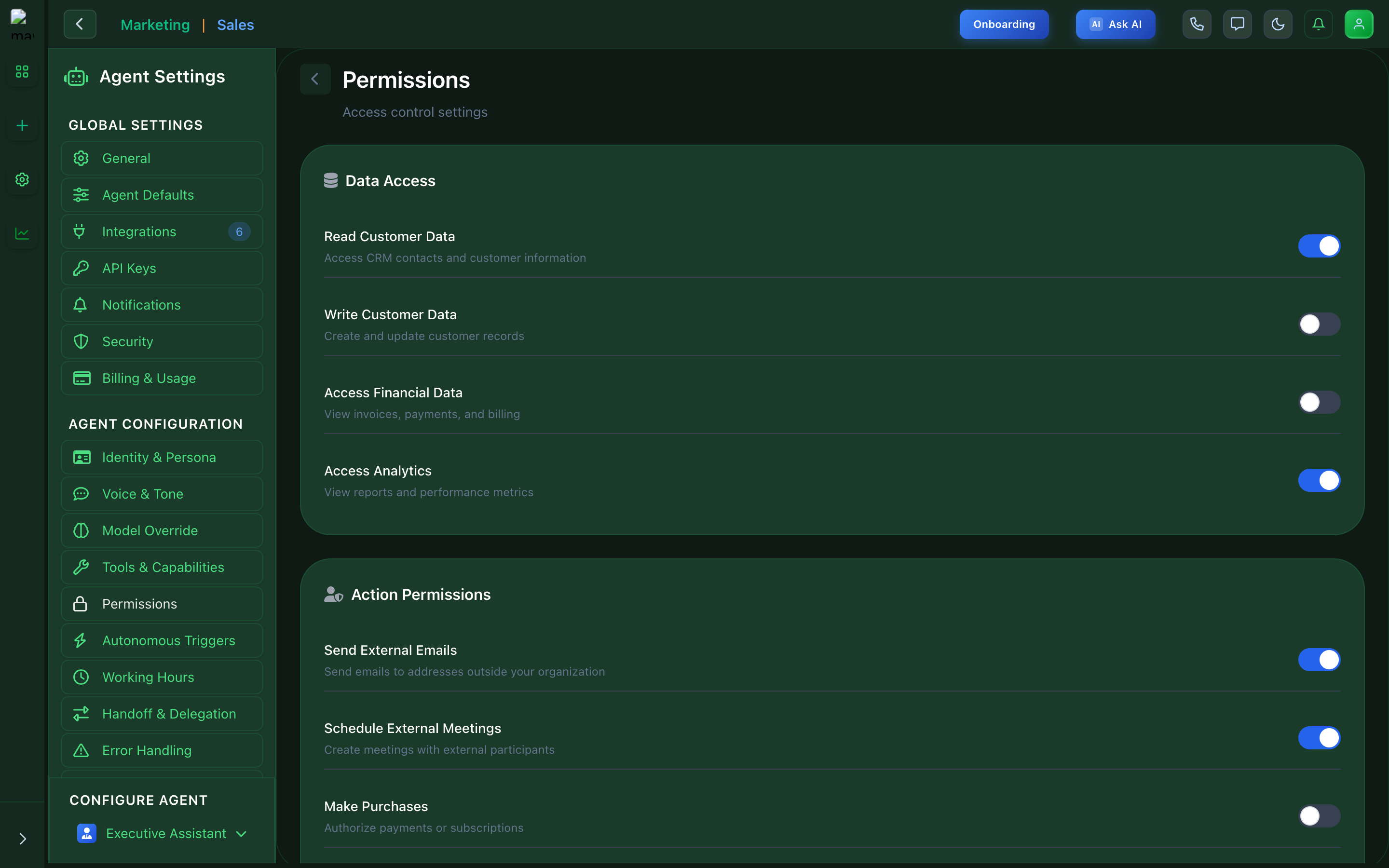Open the gear settings icon in left rail
The image size is (1389, 868).
pos(22,180)
